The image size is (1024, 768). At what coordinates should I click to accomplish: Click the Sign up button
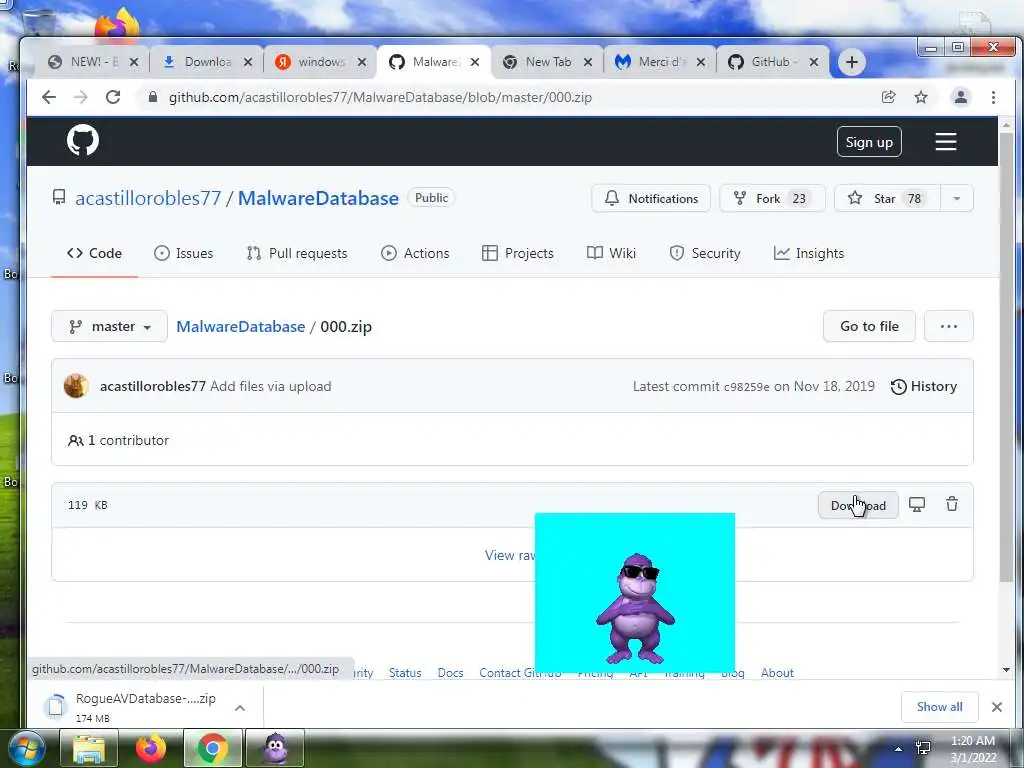pyautogui.click(x=869, y=142)
